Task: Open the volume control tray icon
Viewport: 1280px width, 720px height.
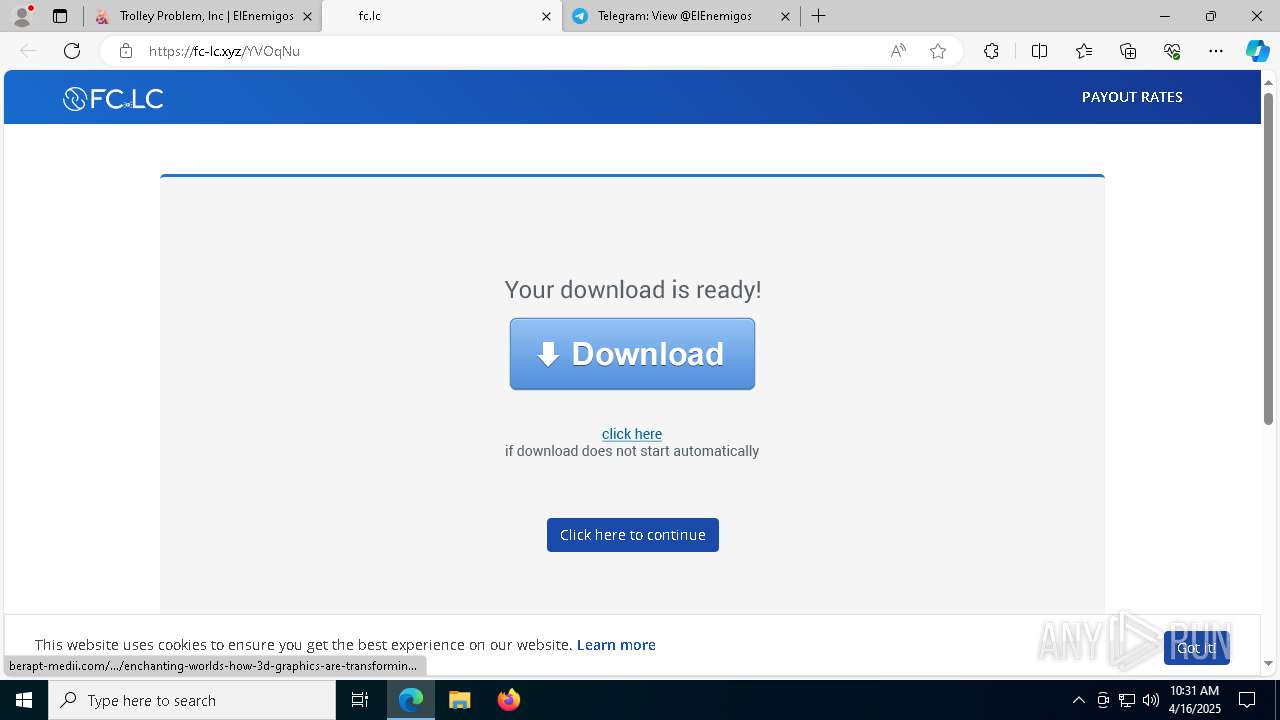Action: pyautogui.click(x=1151, y=700)
